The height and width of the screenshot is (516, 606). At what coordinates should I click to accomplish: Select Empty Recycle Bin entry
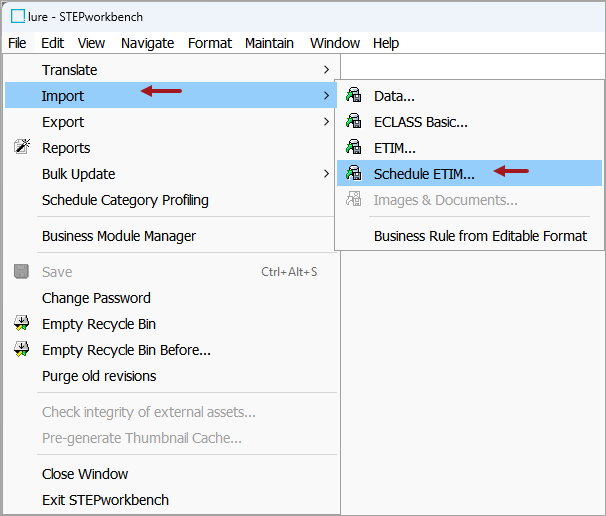coord(171,324)
